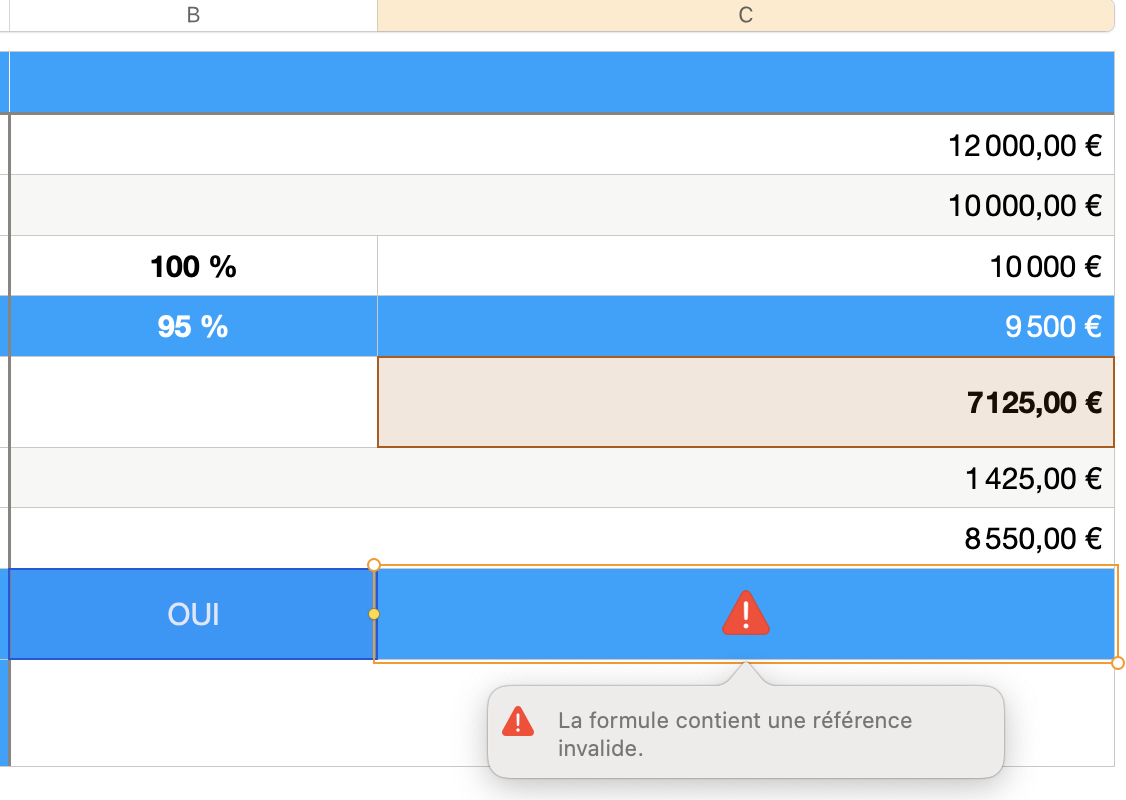Click the top-left white selection handle

[x=374, y=565]
